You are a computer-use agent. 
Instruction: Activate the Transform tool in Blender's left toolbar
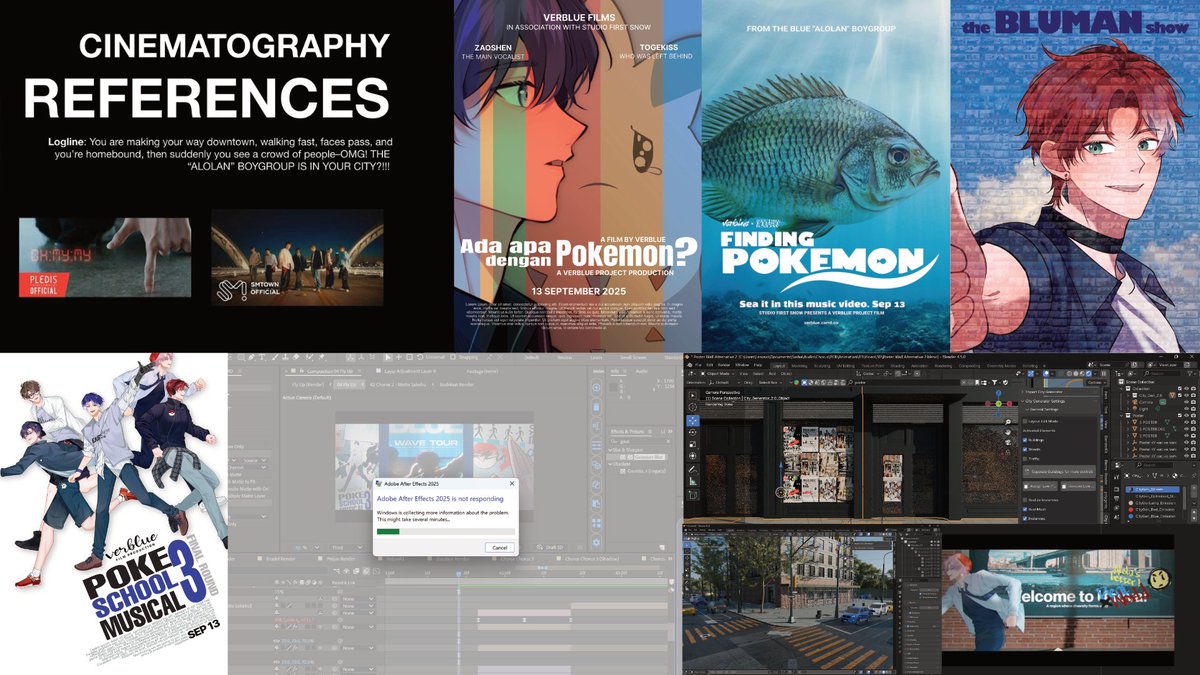pos(692,456)
